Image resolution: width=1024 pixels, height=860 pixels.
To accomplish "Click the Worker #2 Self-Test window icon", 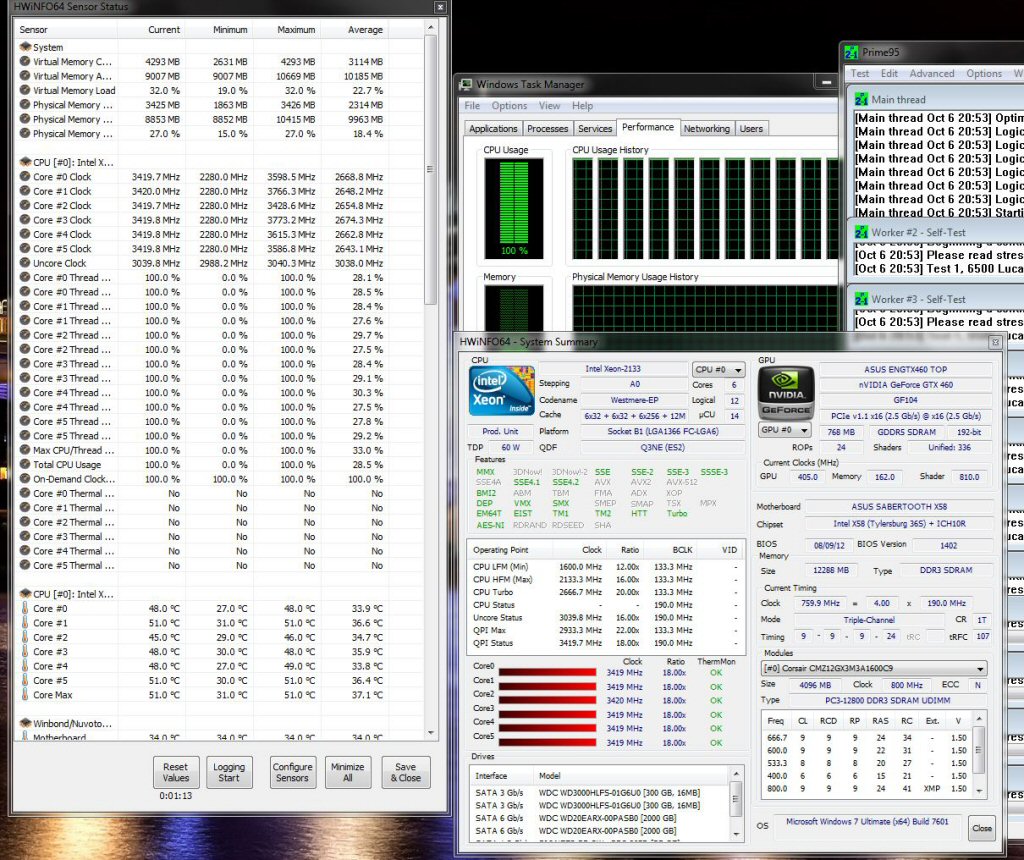I will [861, 232].
